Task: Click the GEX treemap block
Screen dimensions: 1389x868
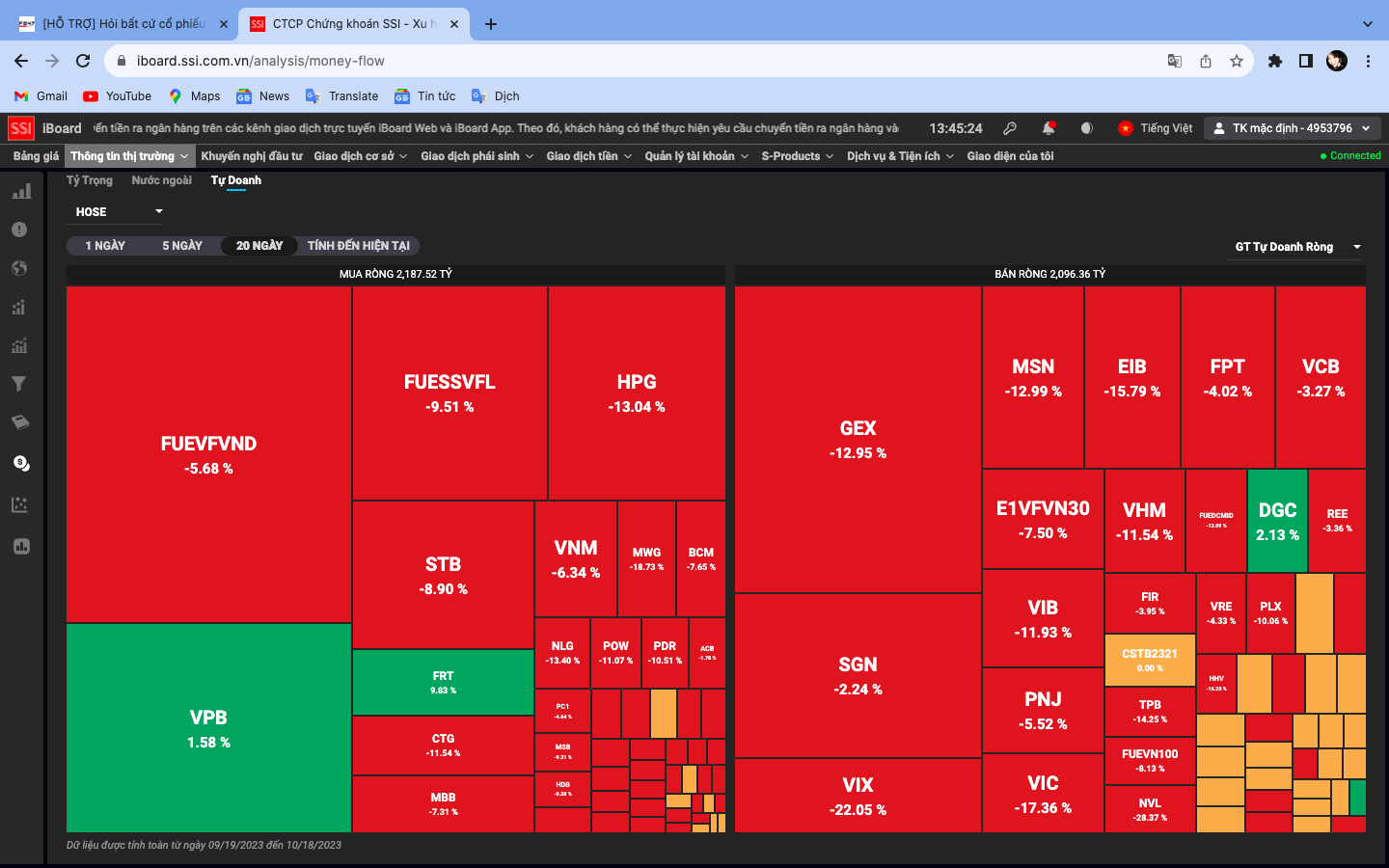Action: [858, 440]
